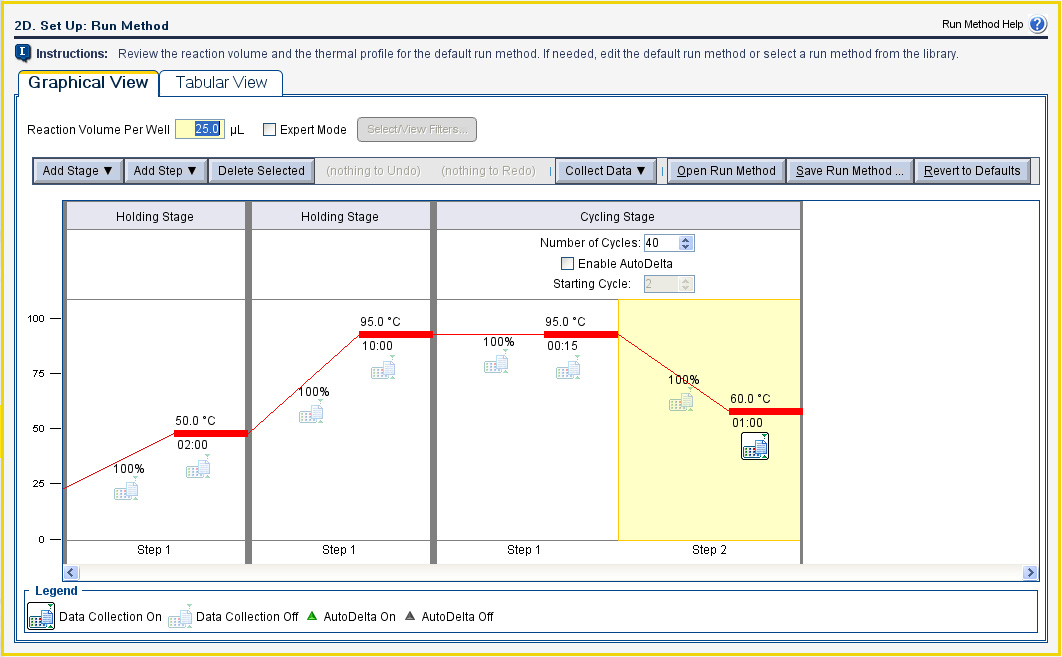Click ramp data collection icon in first Holding Stage
The width and height of the screenshot is (1062, 657).
(126, 491)
